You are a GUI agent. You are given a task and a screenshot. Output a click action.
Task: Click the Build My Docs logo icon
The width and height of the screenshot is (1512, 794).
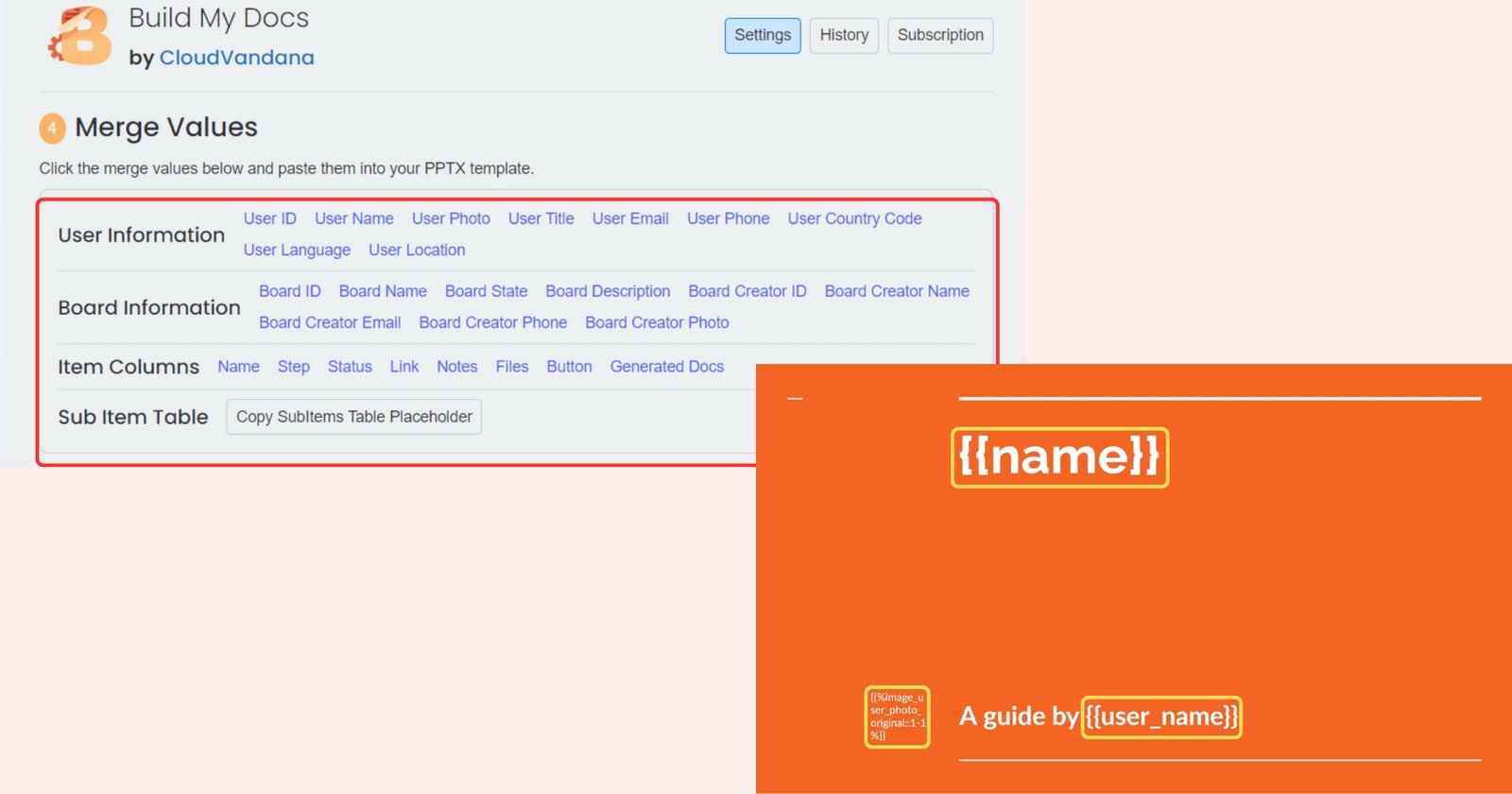[81, 37]
